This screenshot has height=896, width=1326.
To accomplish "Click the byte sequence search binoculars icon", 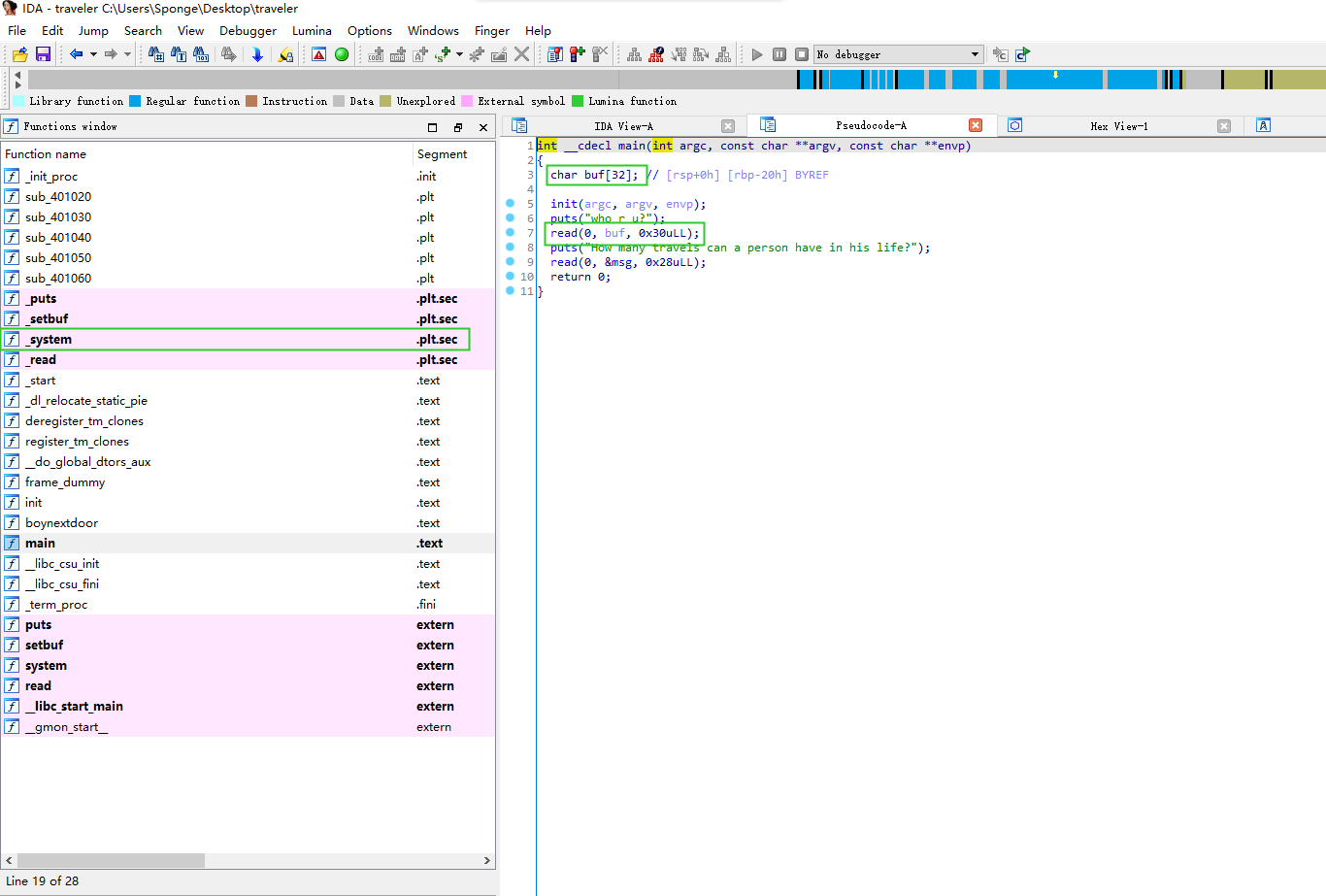I will 201,54.
